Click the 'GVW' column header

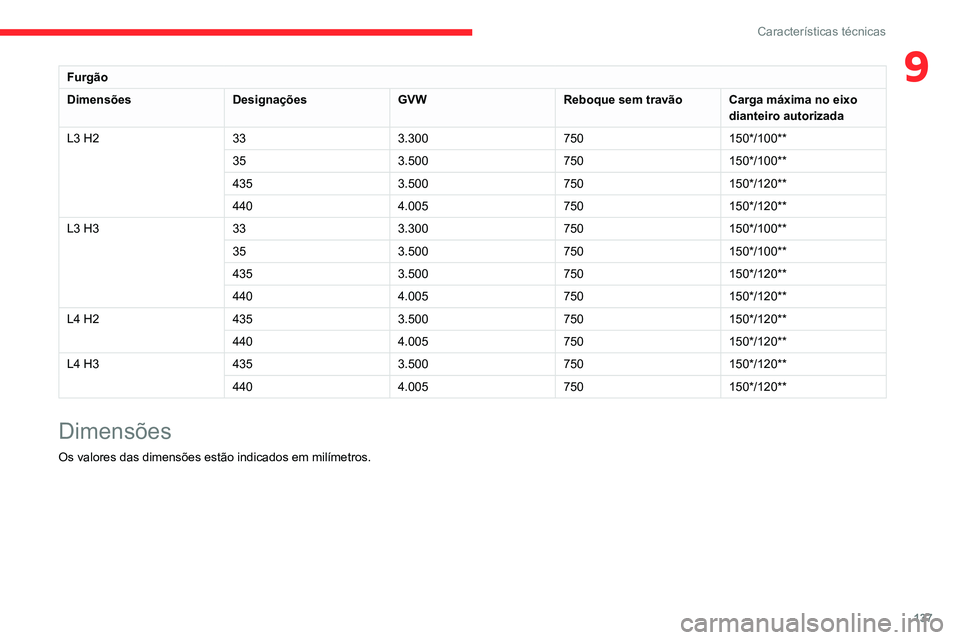click(x=412, y=100)
